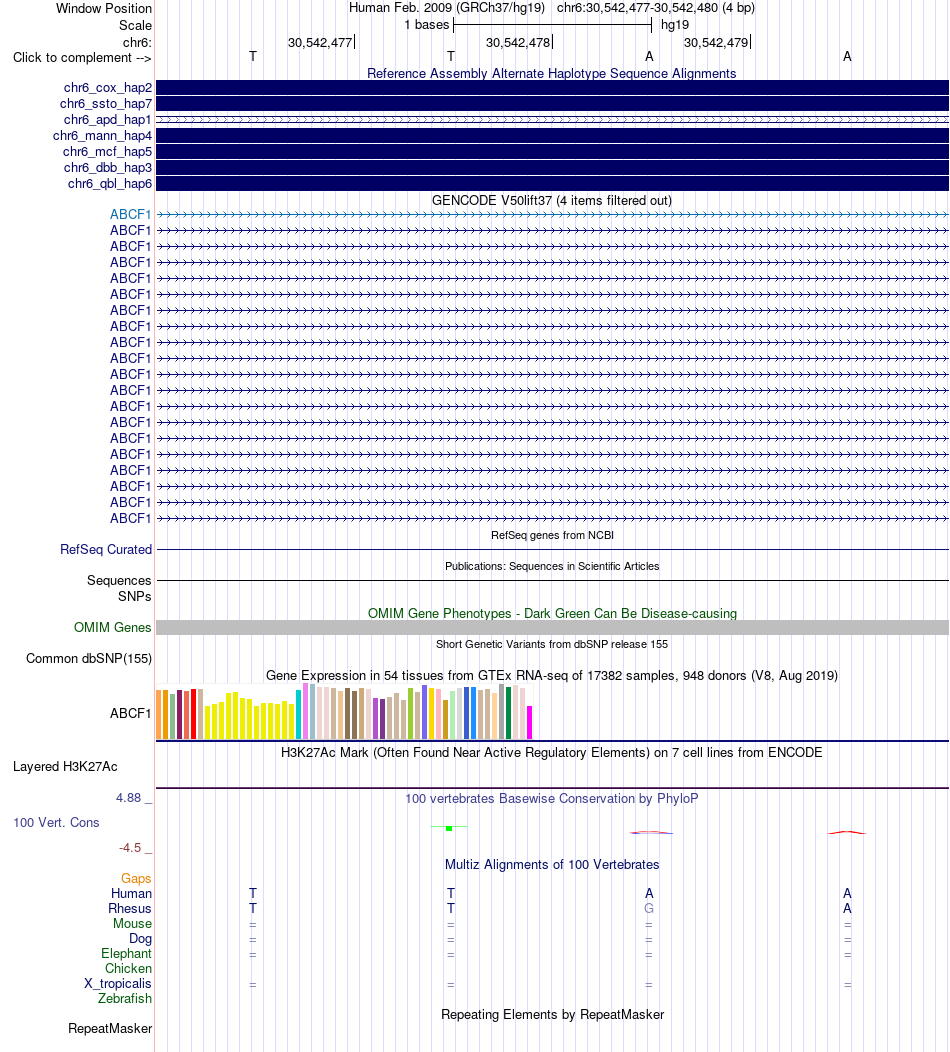Screen dimensions: 950x1052
Task: Click the 4.88 upper scale value
Action: click(129, 798)
